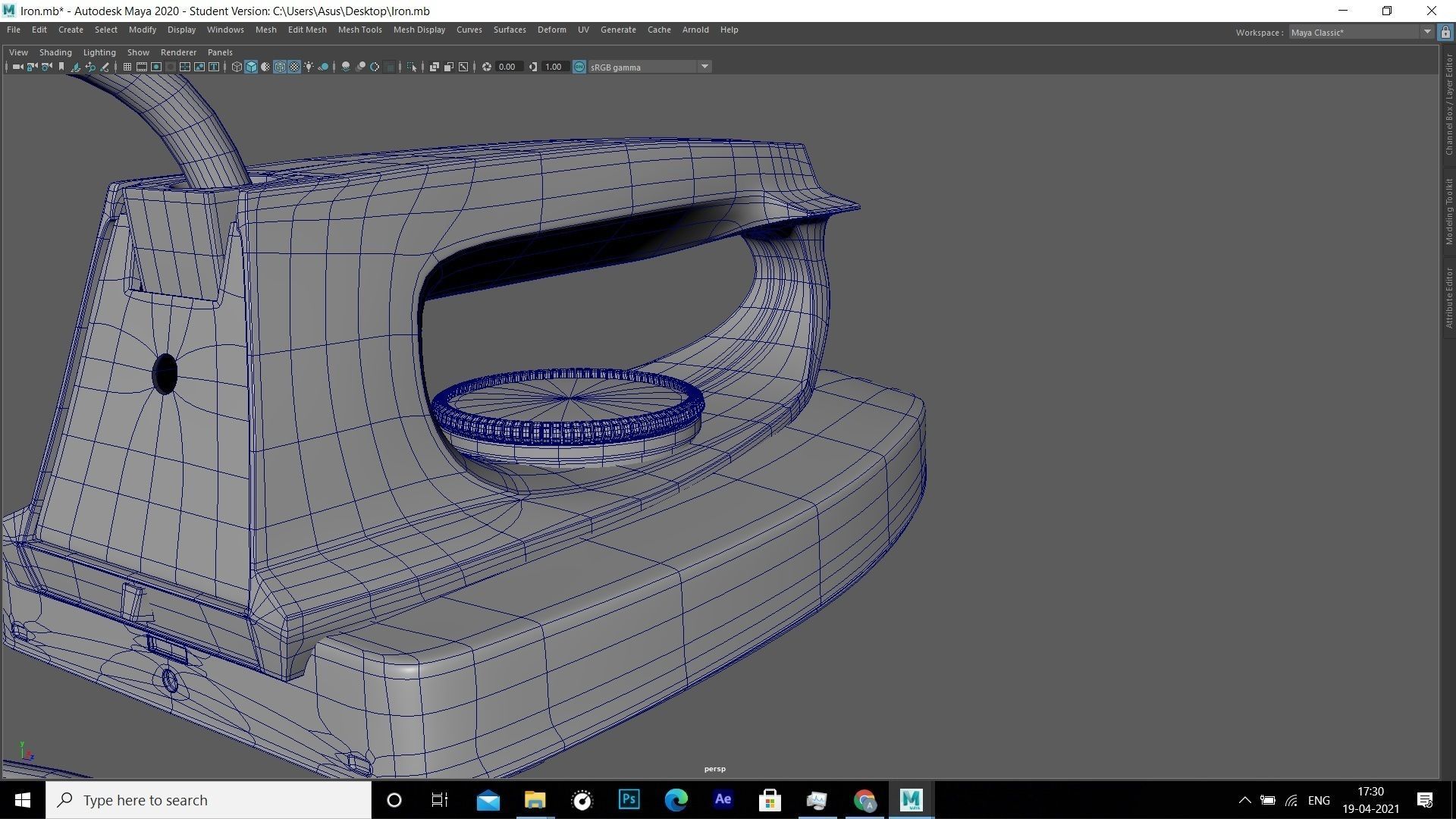The image size is (1456, 819).
Task: Toggle the viewport Grid icon
Action: pos(127,67)
